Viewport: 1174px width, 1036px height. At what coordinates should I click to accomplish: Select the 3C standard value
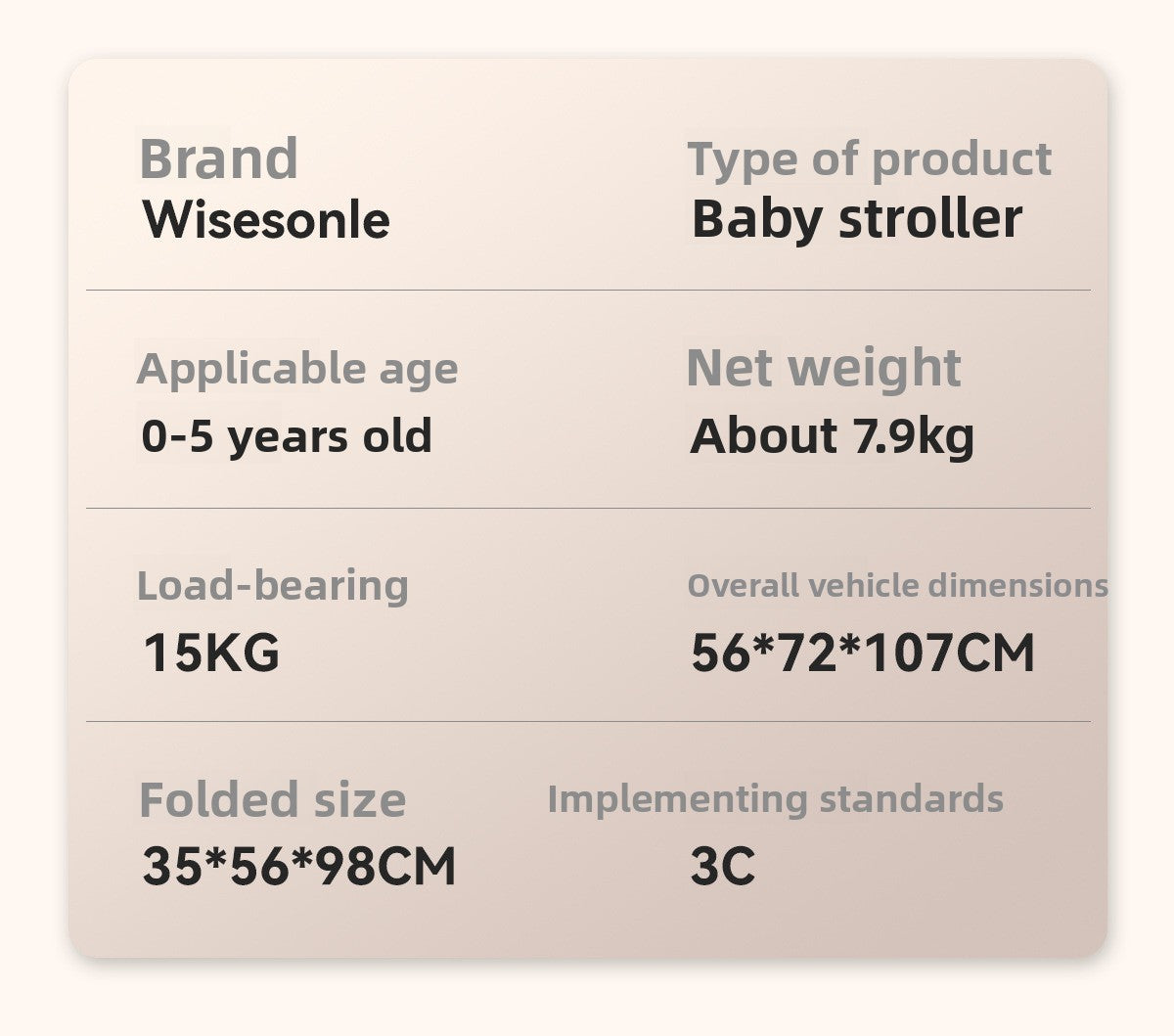[x=722, y=866]
